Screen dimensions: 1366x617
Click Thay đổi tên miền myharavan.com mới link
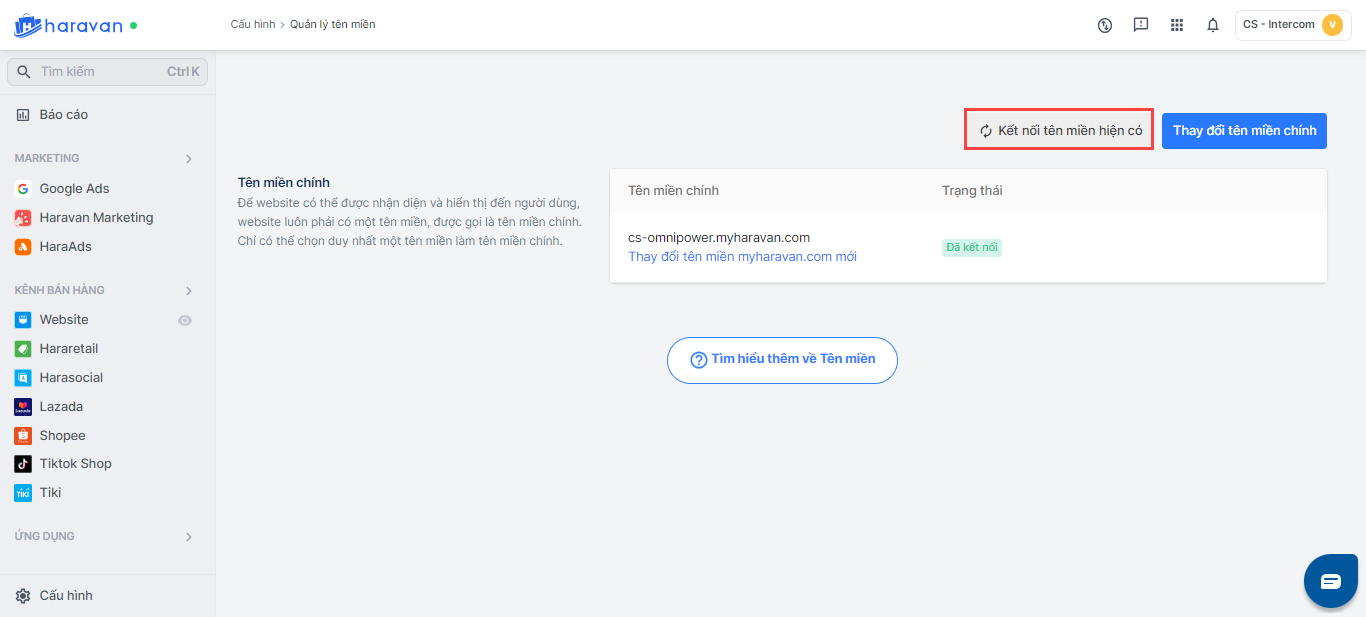pyautogui.click(x=742, y=257)
